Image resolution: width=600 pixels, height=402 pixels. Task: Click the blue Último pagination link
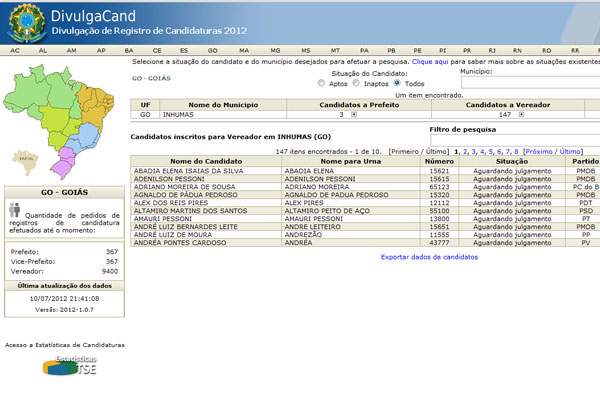[x=570, y=151]
